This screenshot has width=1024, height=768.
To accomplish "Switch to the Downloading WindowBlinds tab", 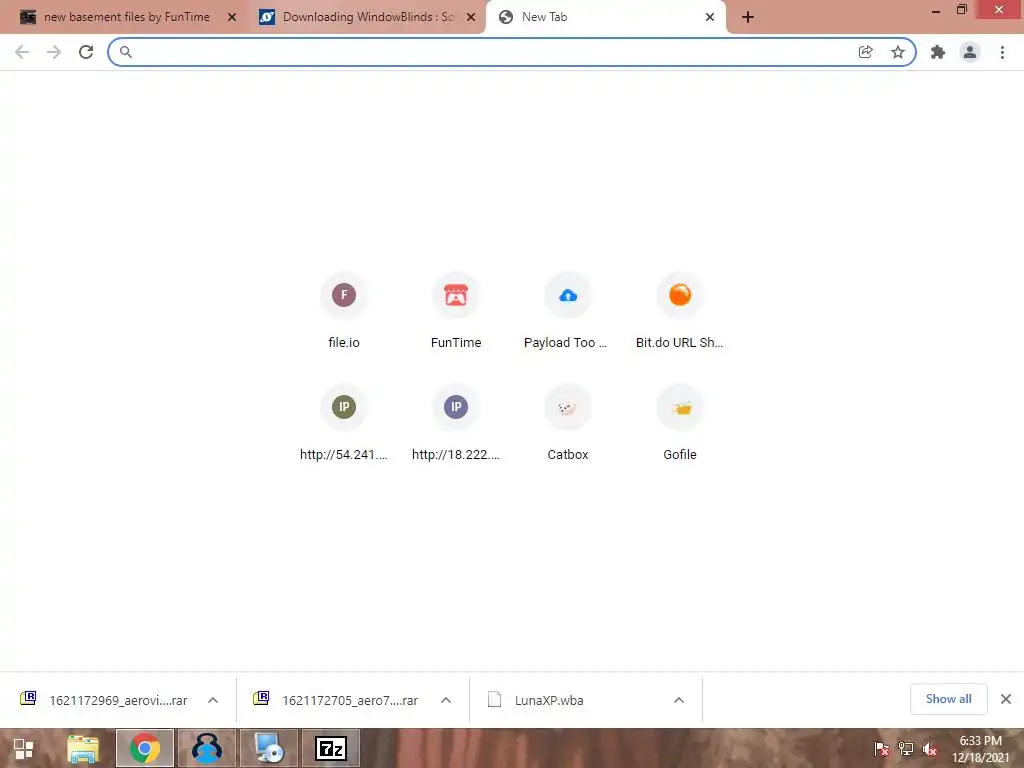I will (366, 18).
